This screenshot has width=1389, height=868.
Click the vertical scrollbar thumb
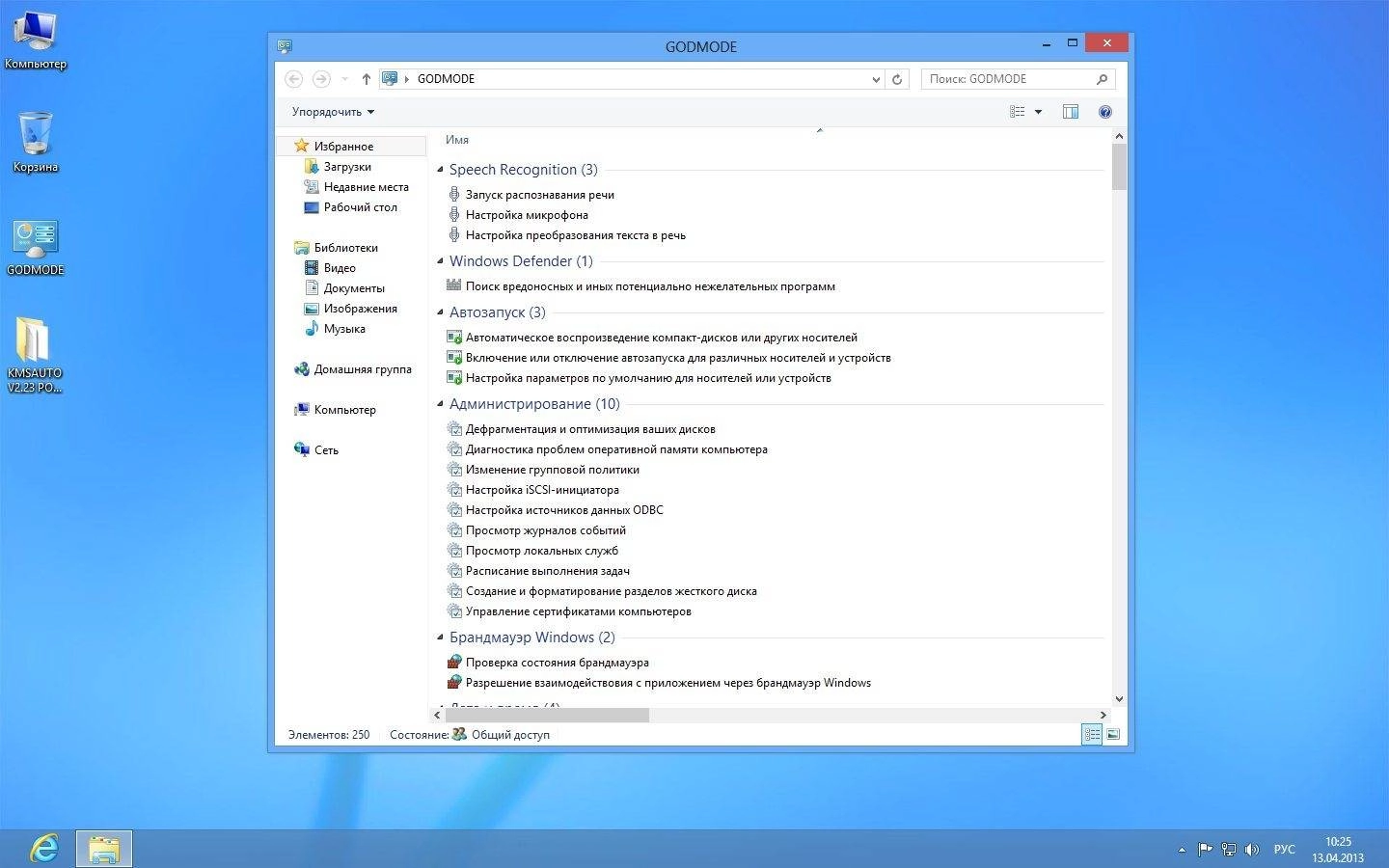coord(1119,167)
